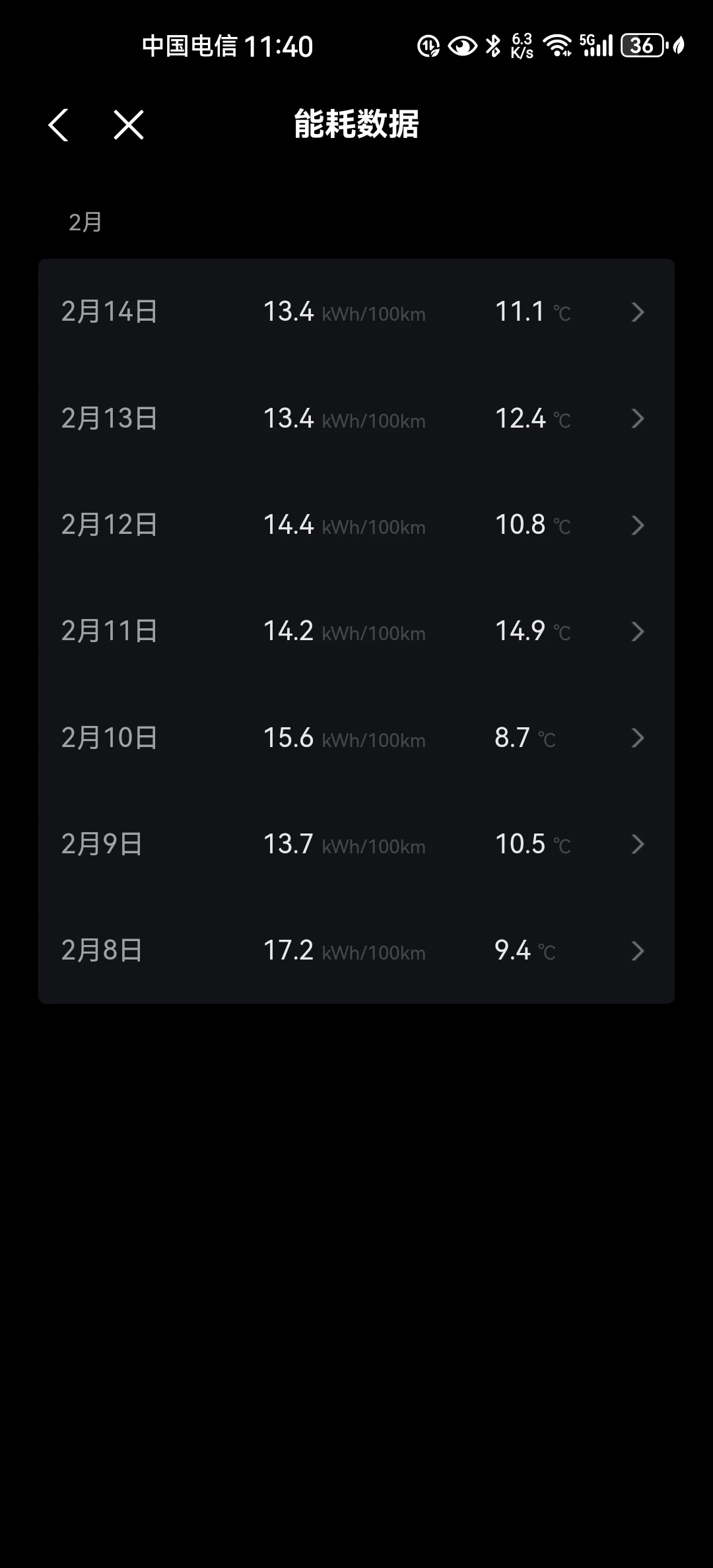This screenshot has width=713, height=1568.
Task: Expand the 2月13日 entry chevron
Action: pos(637,418)
